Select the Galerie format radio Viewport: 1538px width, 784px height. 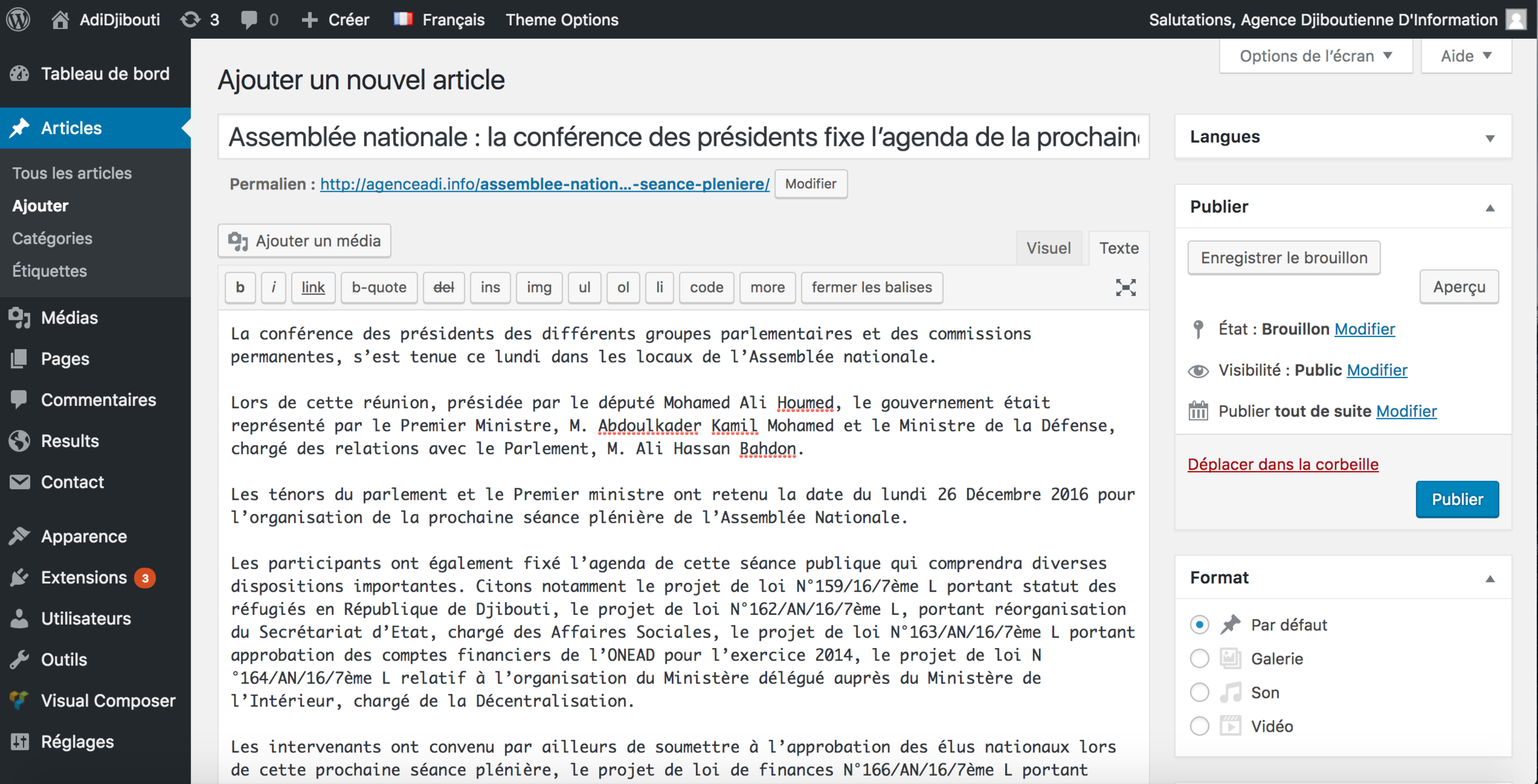pyautogui.click(x=1199, y=659)
